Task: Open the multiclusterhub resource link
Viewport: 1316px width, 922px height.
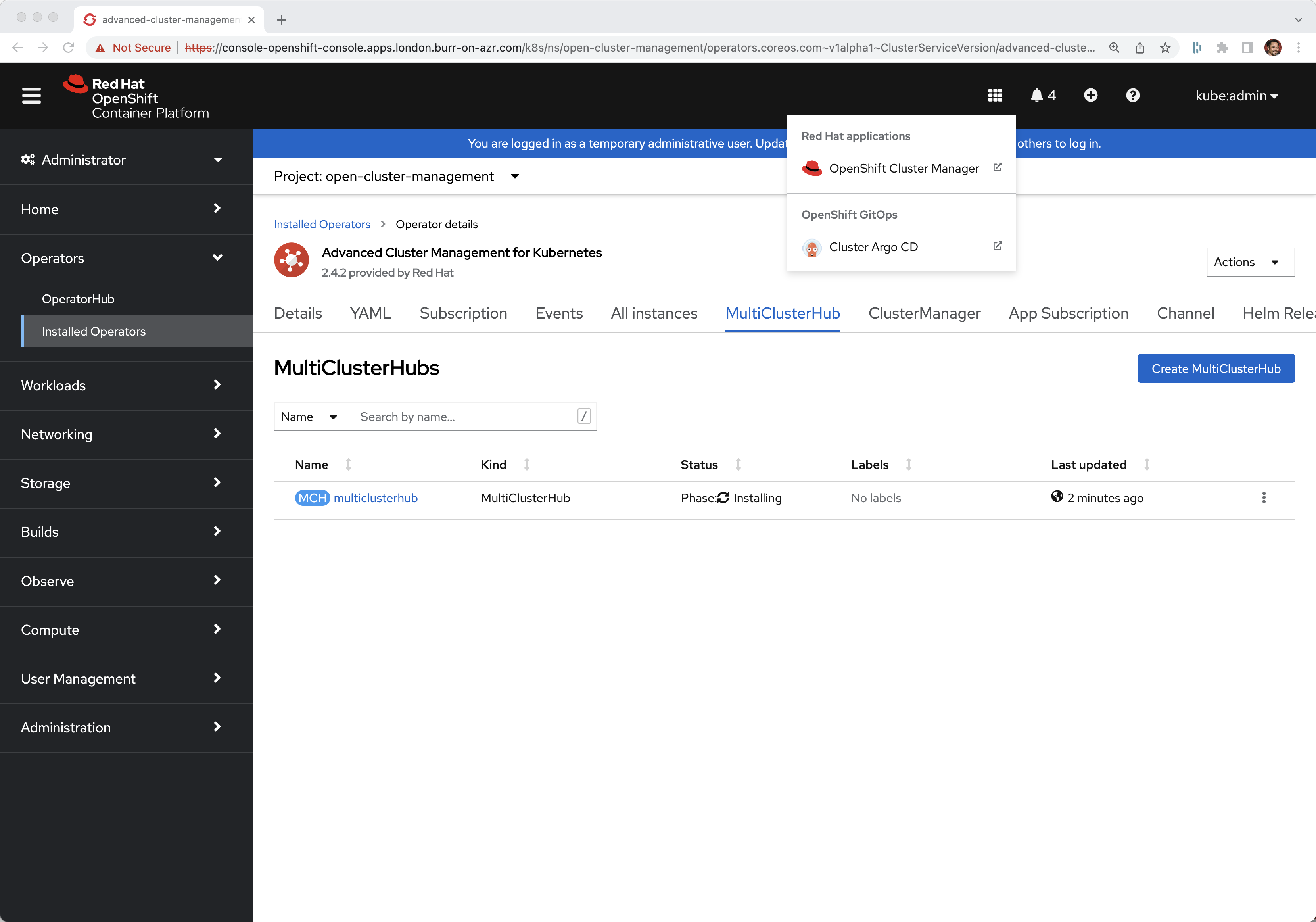Action: (376, 497)
